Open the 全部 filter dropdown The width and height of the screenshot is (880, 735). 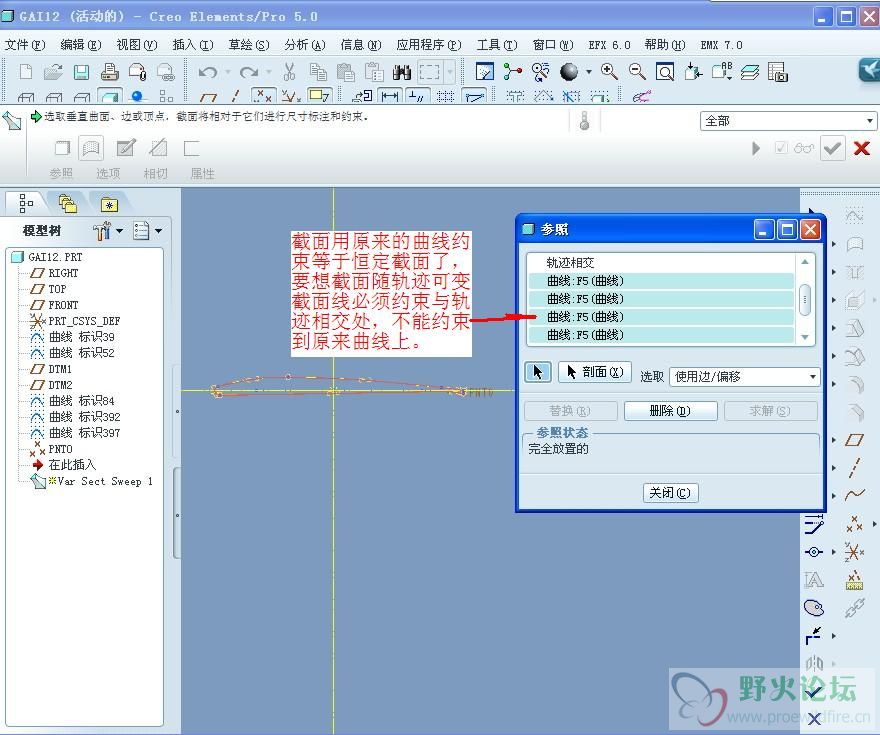788,121
